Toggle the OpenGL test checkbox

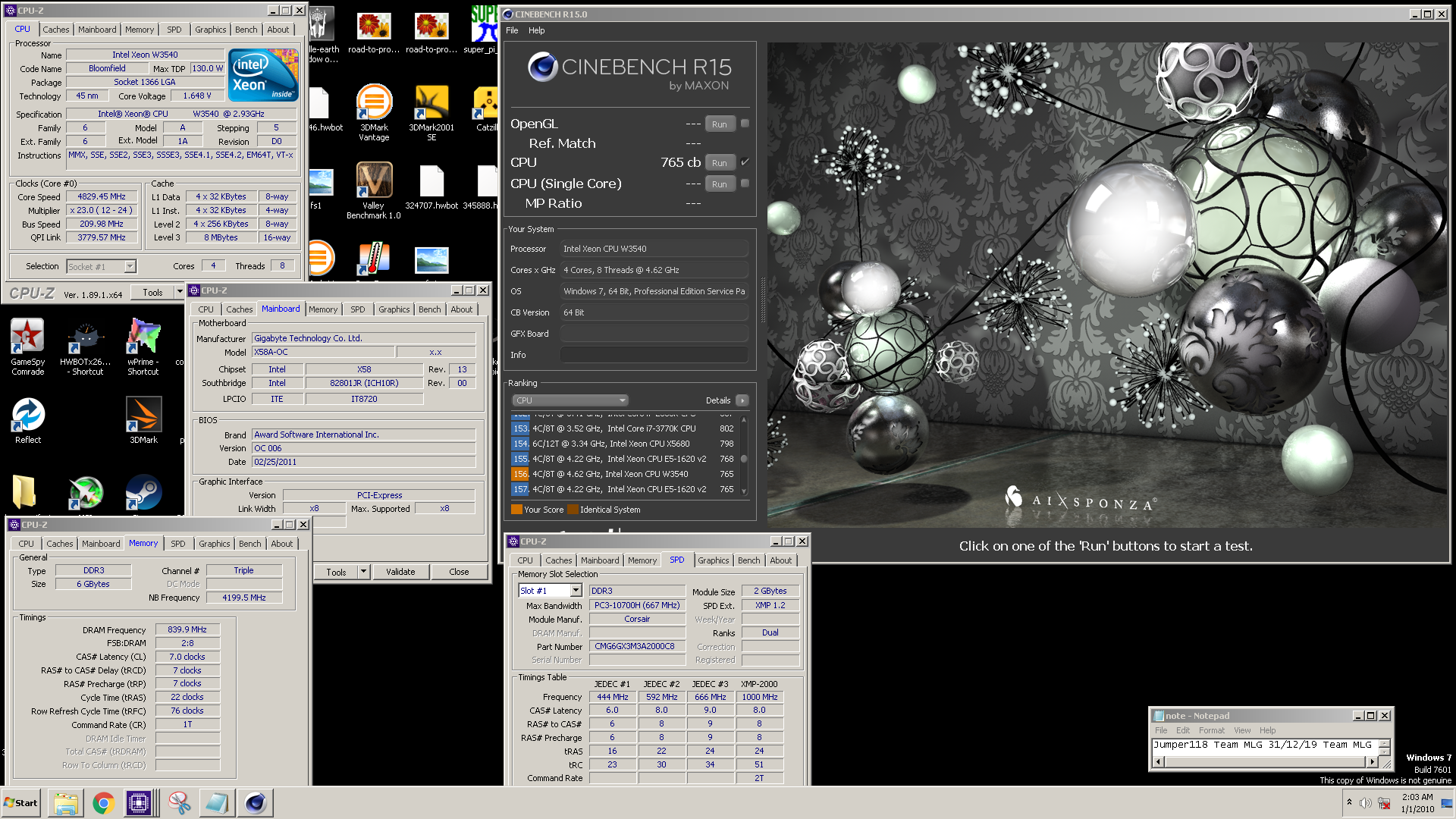coord(745,123)
